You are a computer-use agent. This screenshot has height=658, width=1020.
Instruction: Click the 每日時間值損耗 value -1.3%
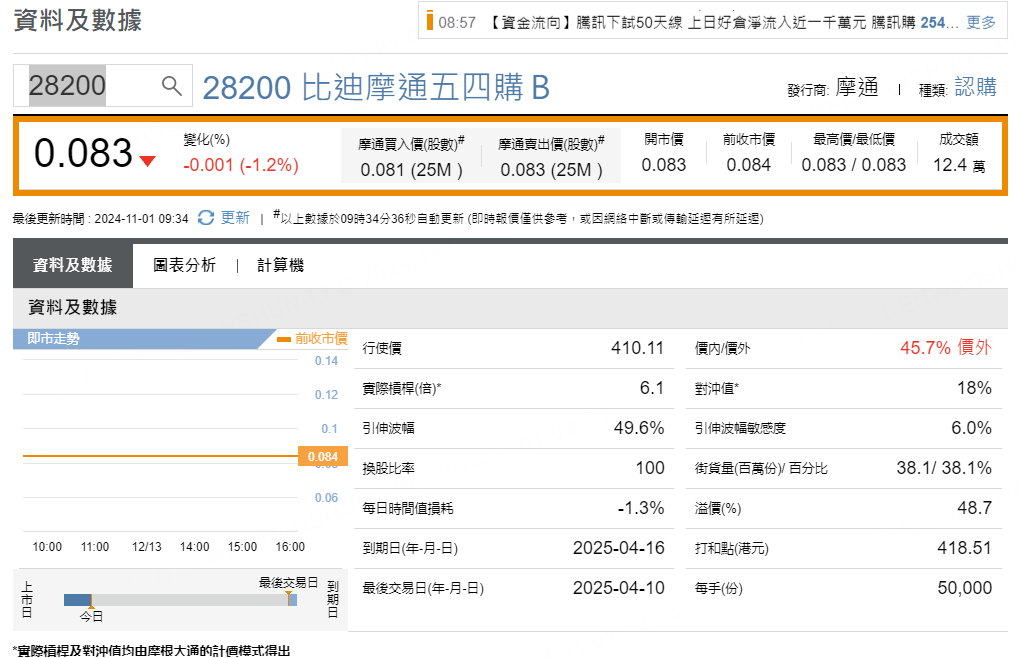tap(641, 508)
